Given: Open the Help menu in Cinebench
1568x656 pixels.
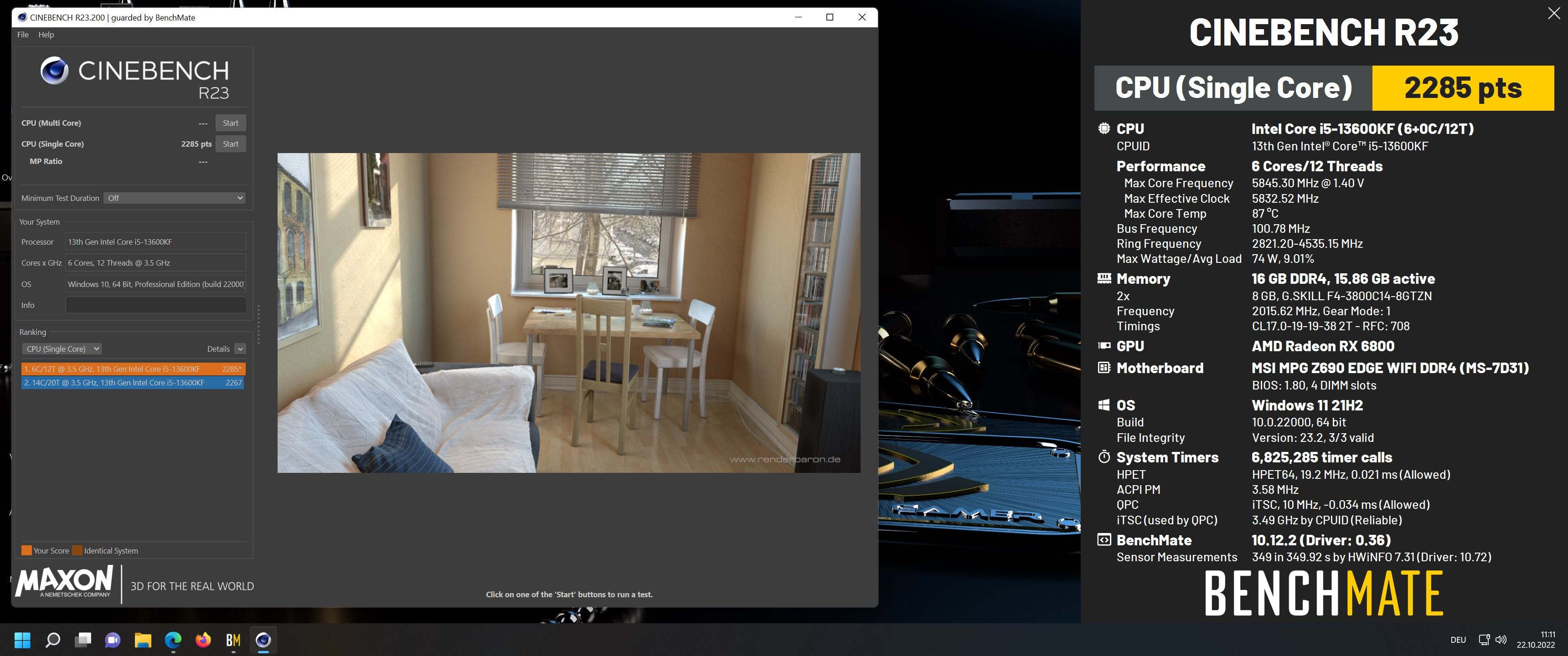Looking at the screenshot, I should tap(46, 35).
